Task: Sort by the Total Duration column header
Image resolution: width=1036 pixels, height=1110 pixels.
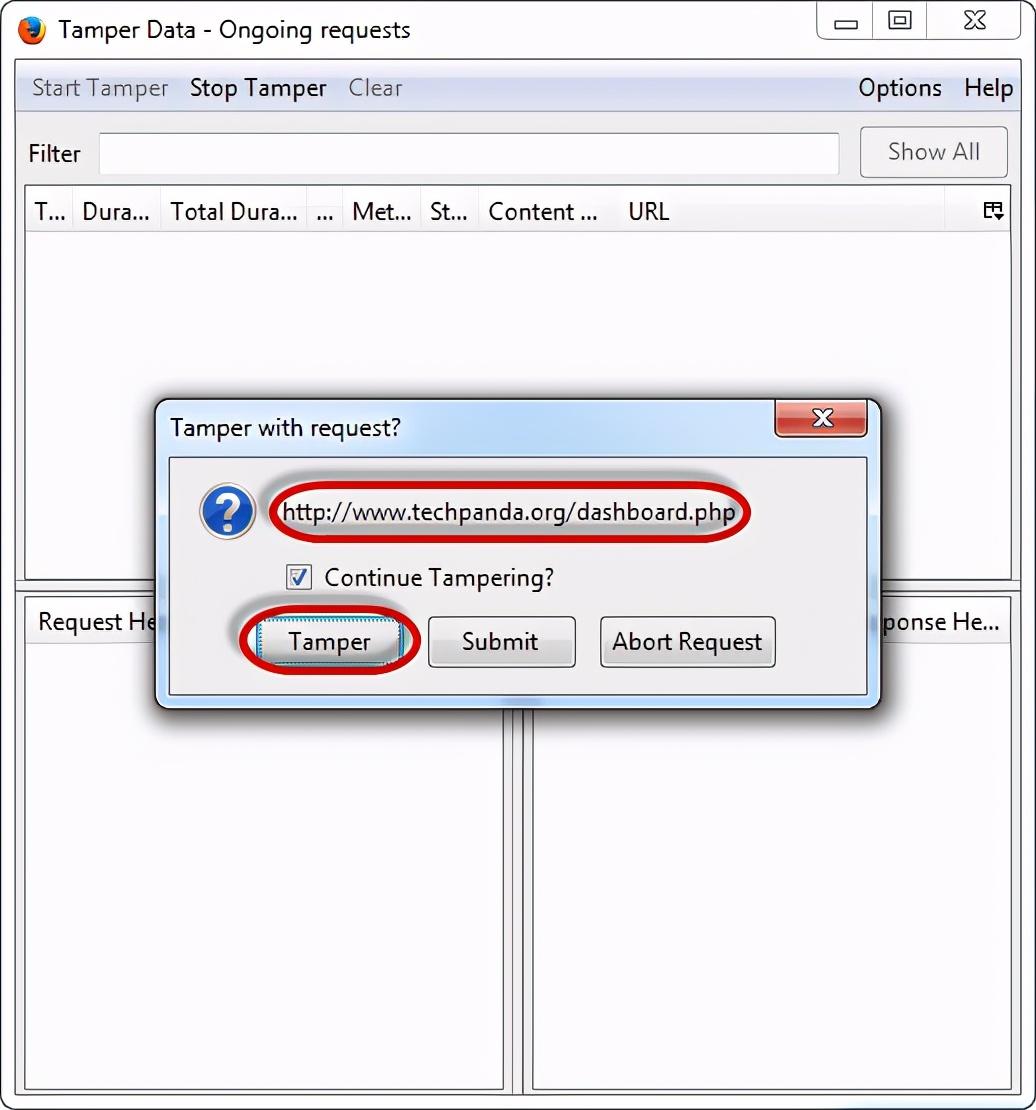Action: (234, 211)
